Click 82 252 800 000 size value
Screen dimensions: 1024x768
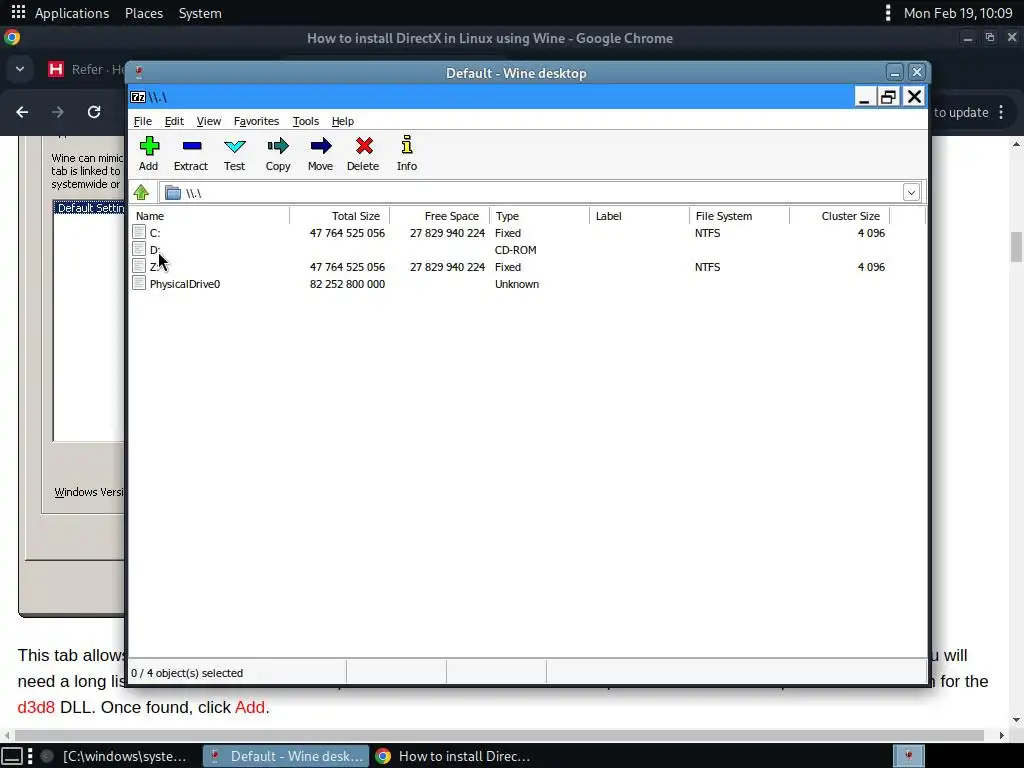point(347,284)
